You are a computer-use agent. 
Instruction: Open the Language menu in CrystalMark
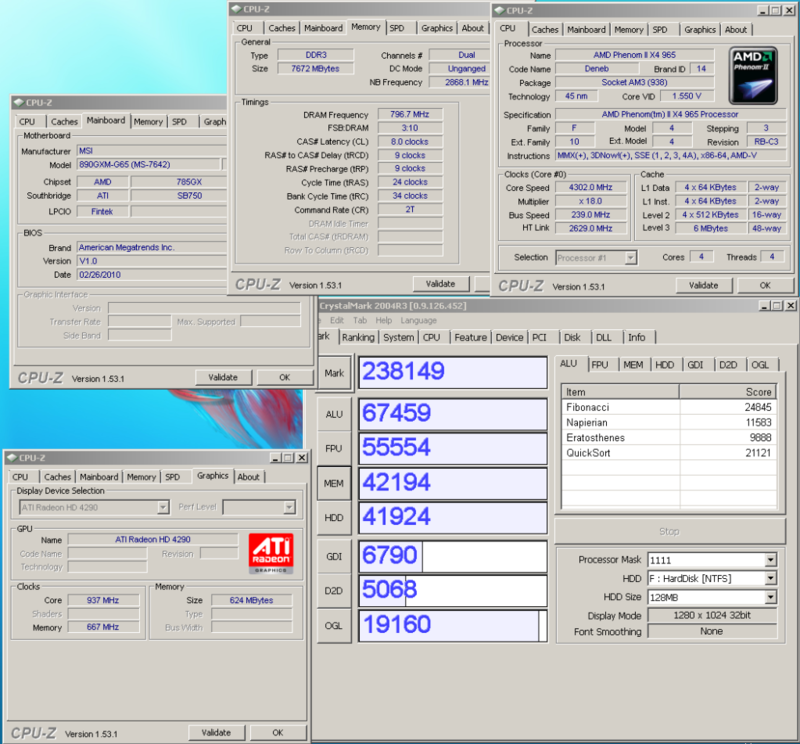coord(418,321)
